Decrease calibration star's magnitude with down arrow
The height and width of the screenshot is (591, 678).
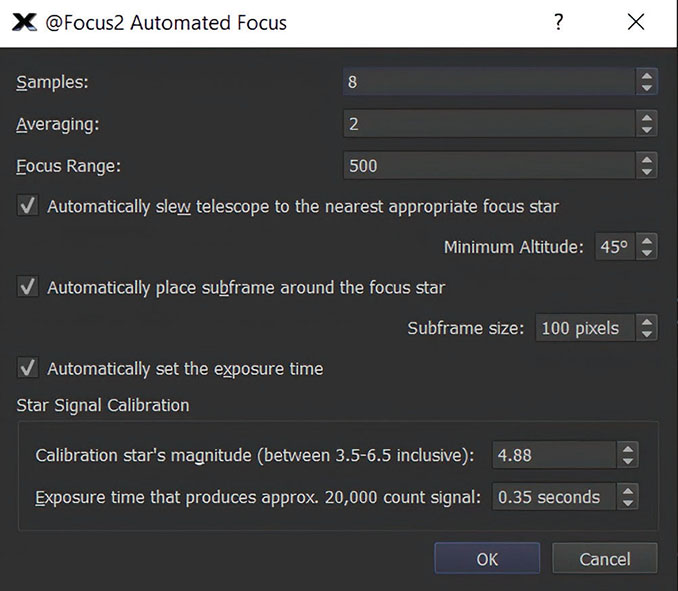[628, 461]
